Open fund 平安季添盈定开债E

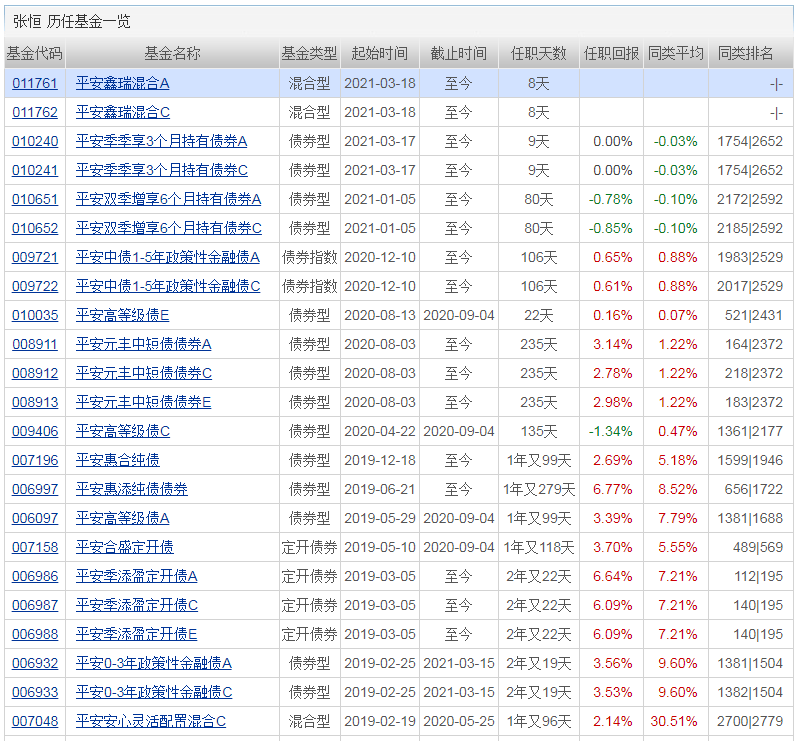pos(136,635)
